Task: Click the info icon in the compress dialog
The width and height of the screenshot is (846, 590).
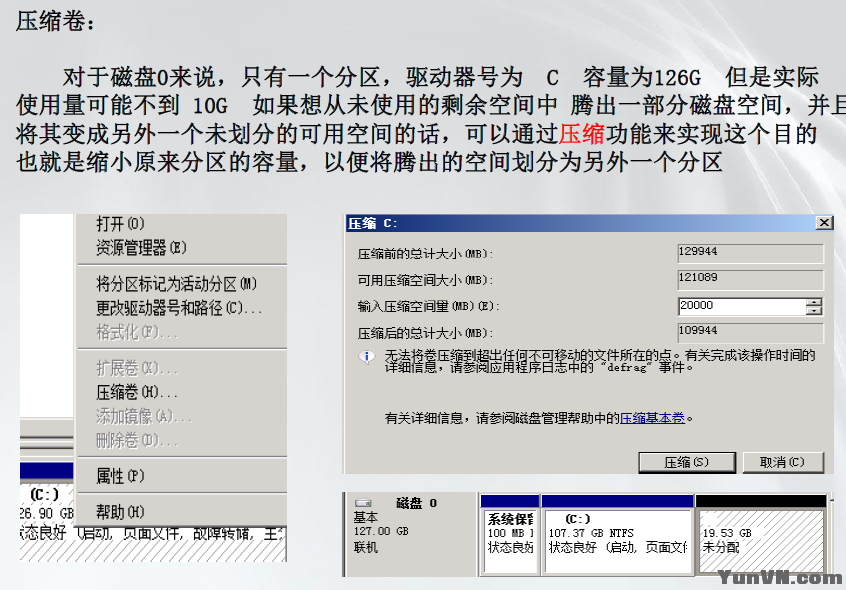Action: [366, 357]
